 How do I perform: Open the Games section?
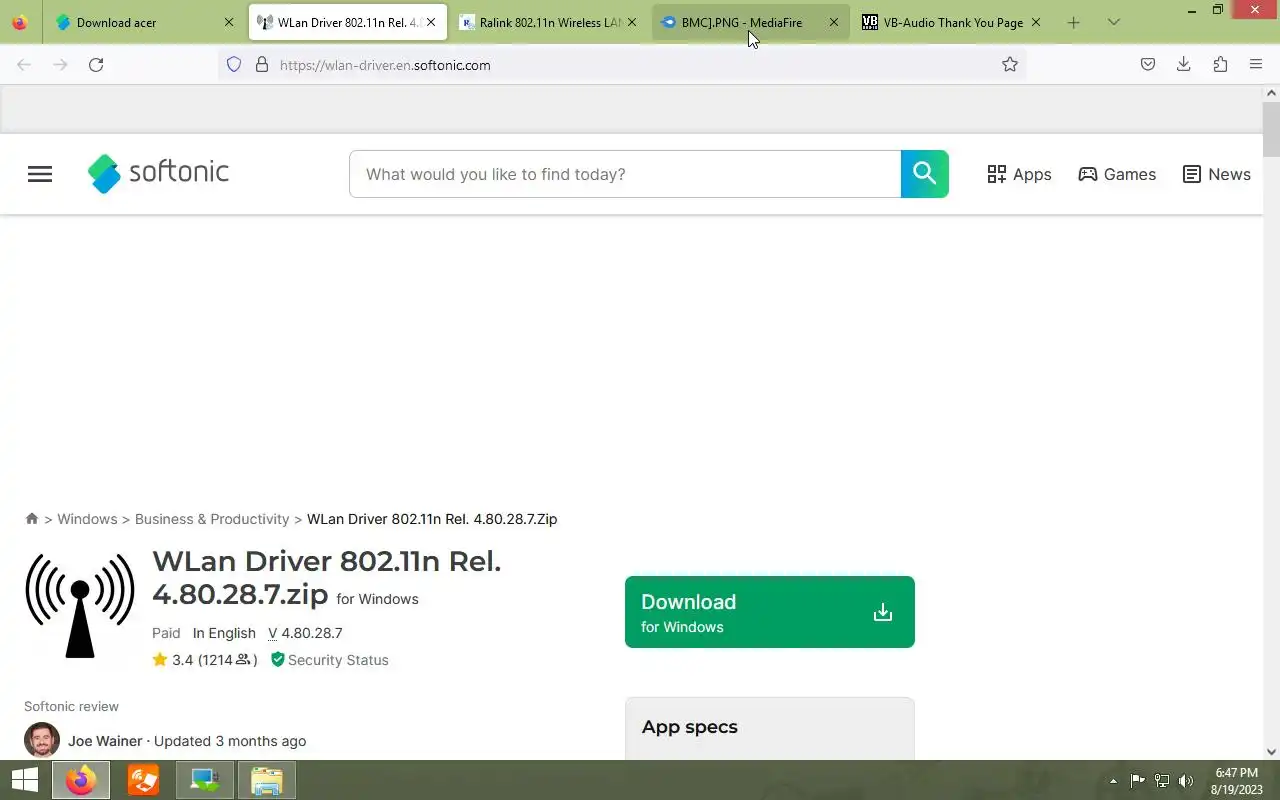1117,174
